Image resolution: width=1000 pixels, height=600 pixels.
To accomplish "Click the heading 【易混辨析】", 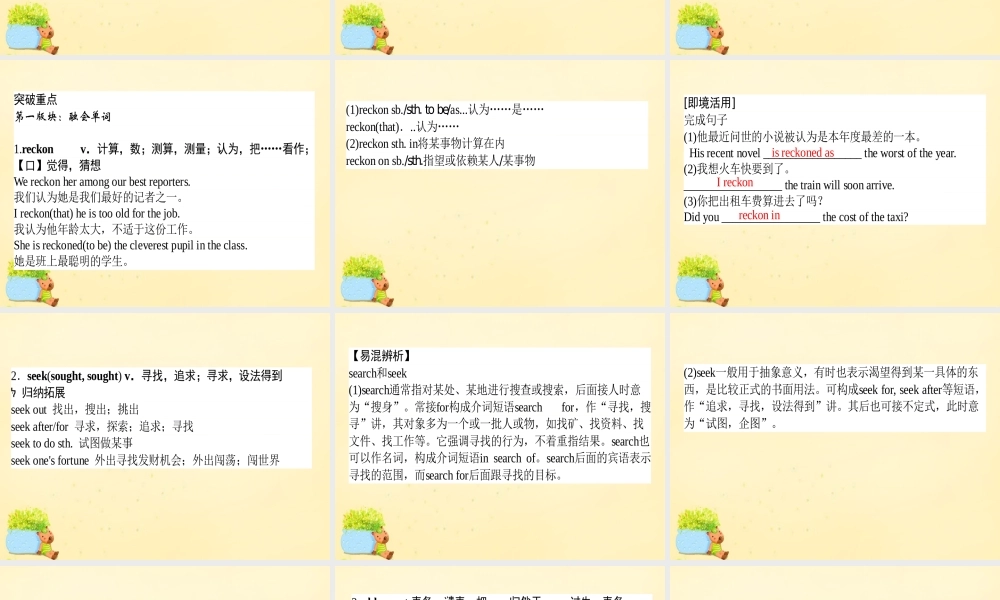I will [381, 356].
